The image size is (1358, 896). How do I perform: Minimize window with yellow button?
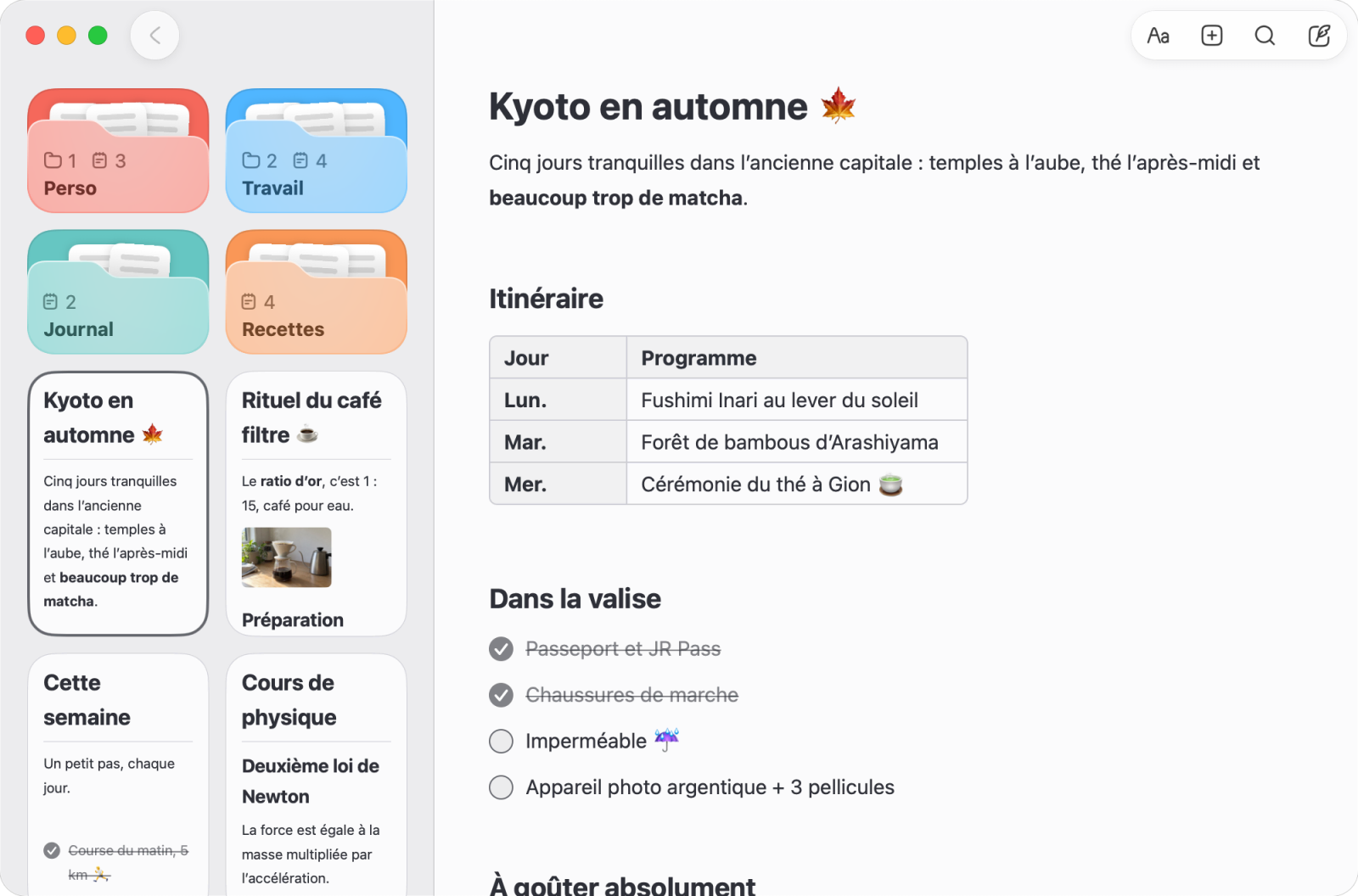pos(67,36)
